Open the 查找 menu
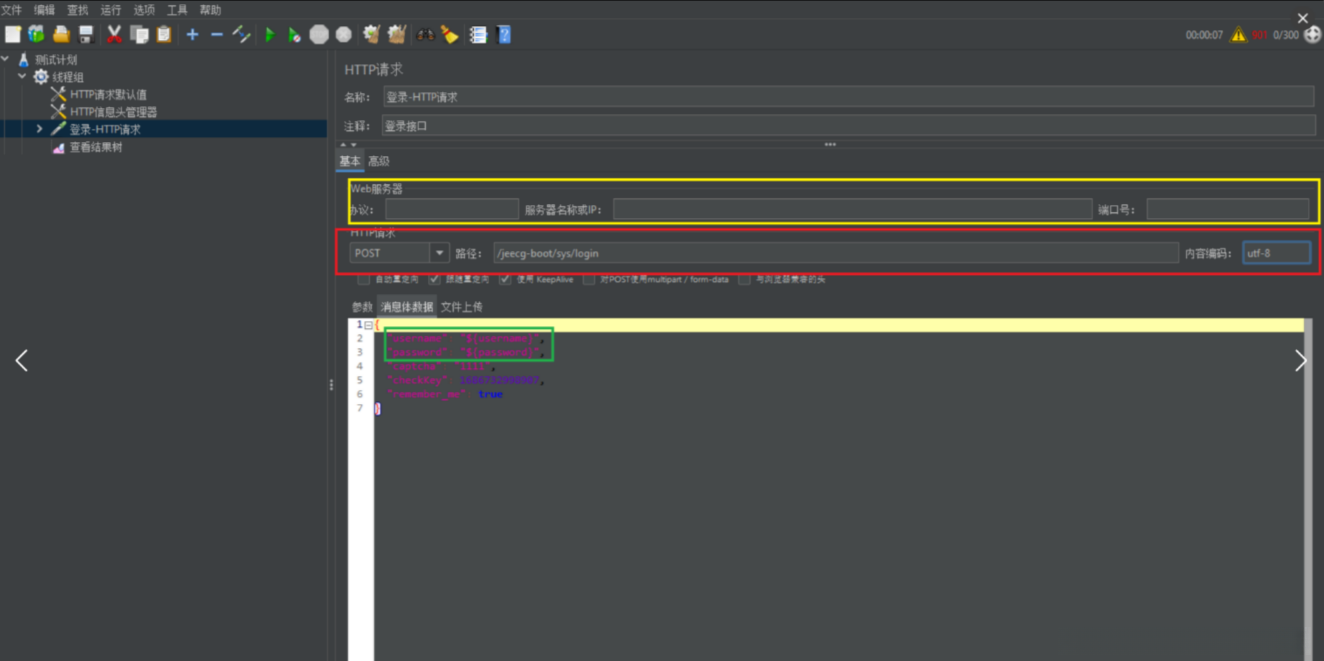1324x661 pixels. click(x=77, y=10)
